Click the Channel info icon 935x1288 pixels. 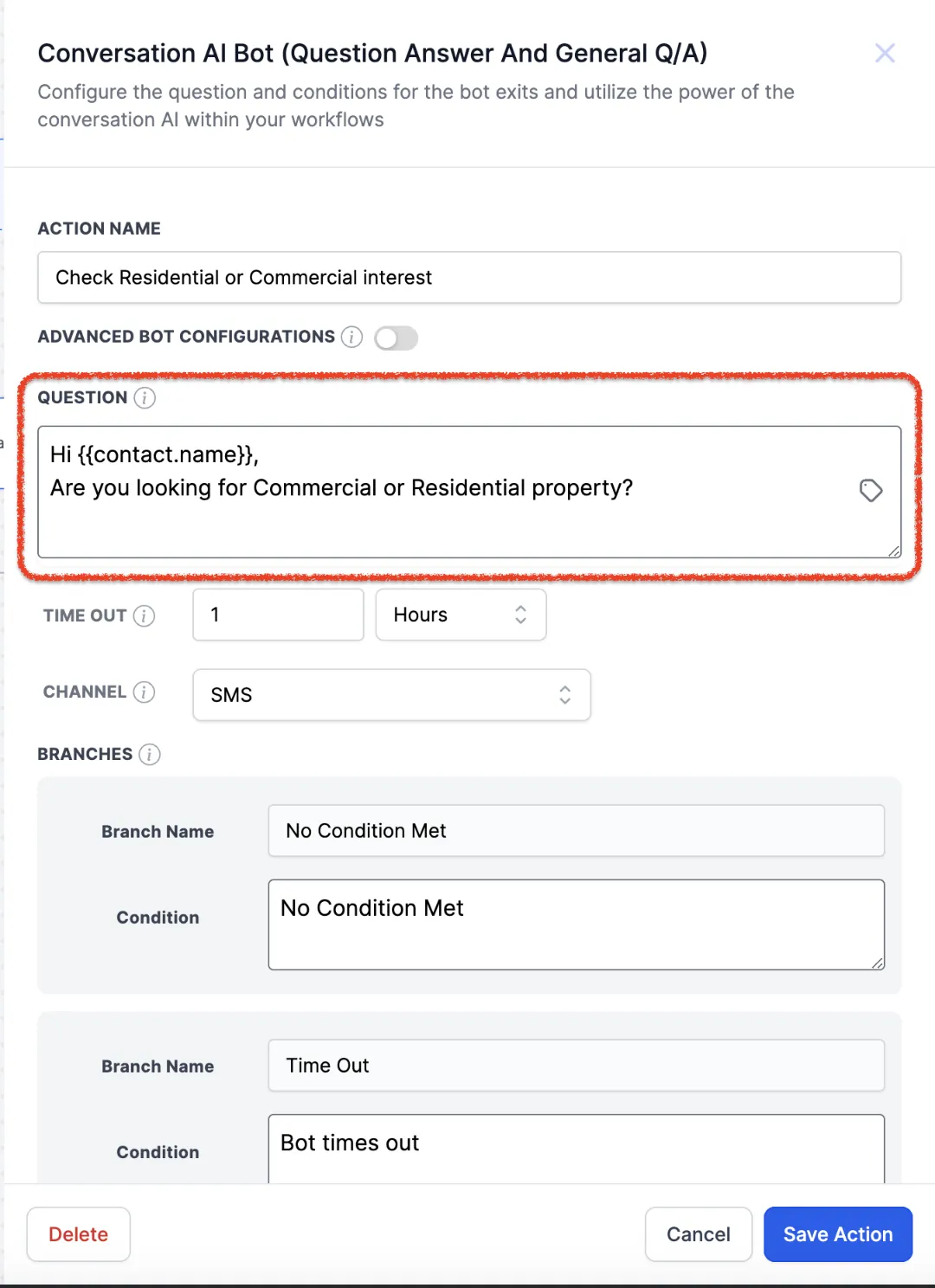tap(144, 692)
